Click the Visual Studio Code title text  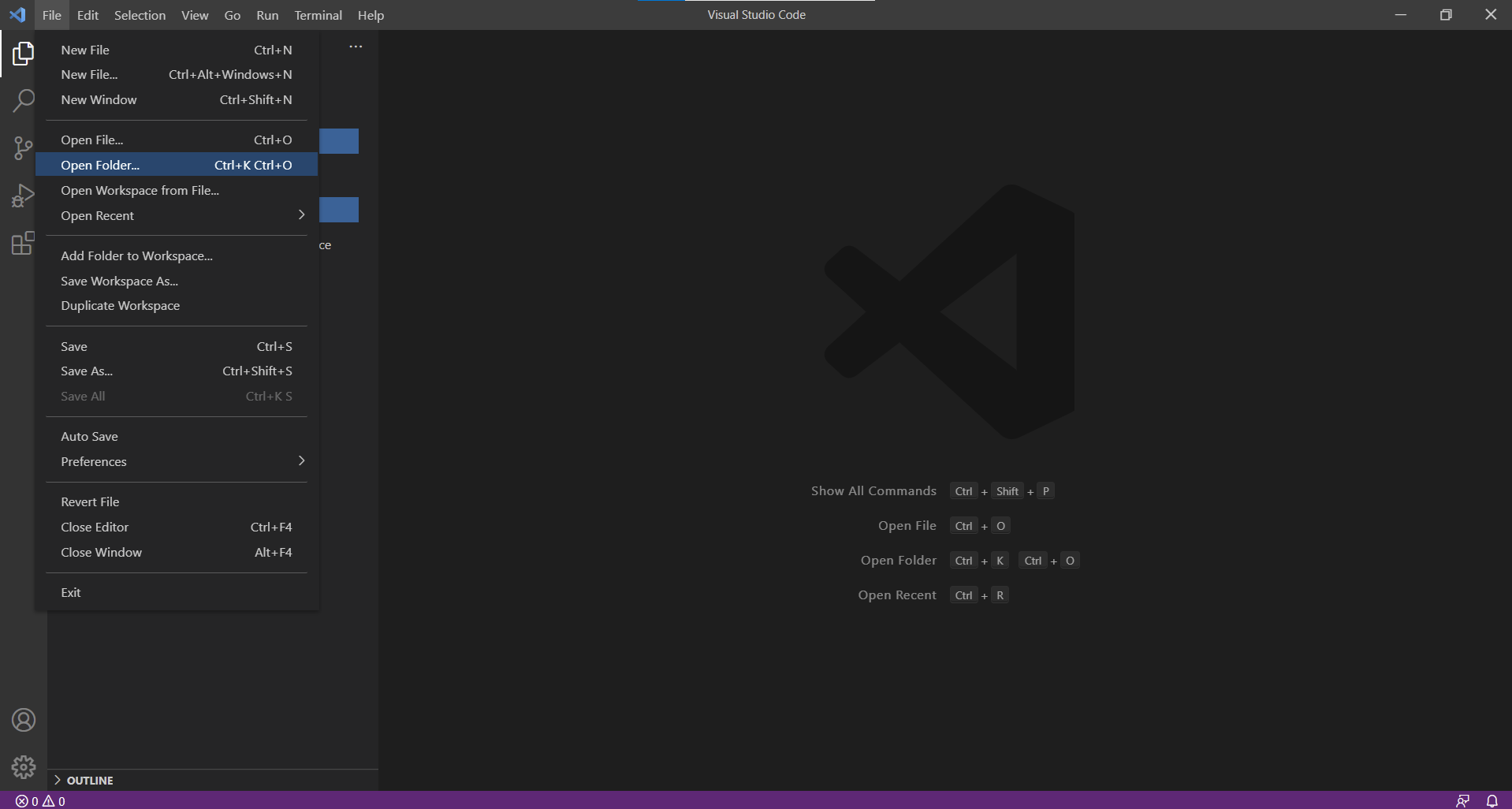[x=756, y=15]
